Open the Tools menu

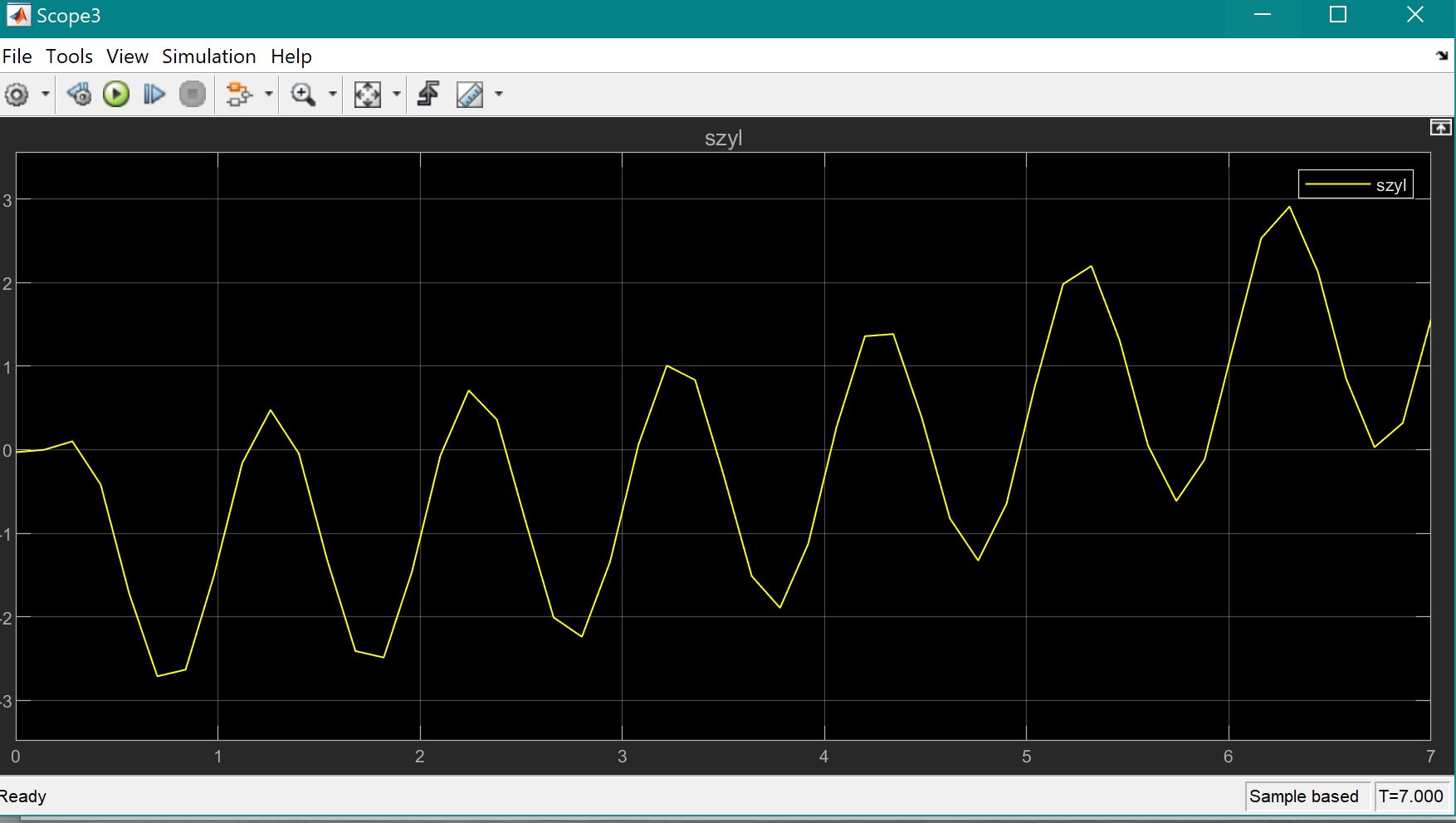coord(69,56)
